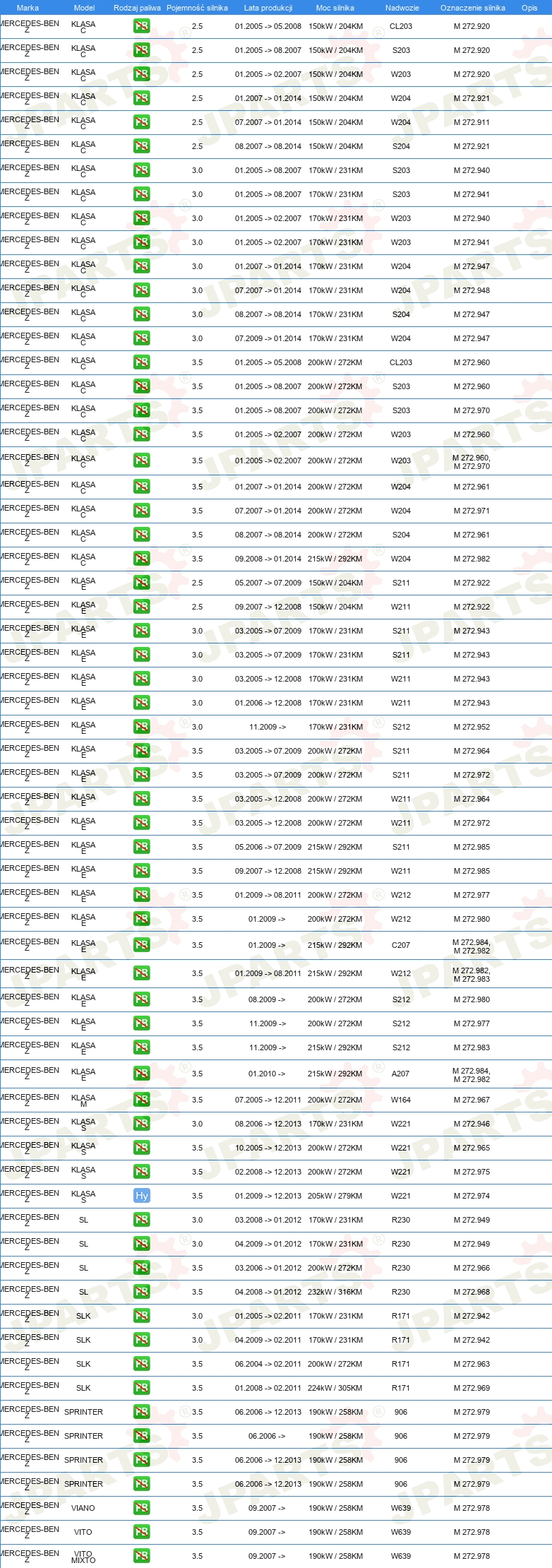Click the Marka column header
The image size is (552, 1568).
pyautogui.click(x=28, y=8)
